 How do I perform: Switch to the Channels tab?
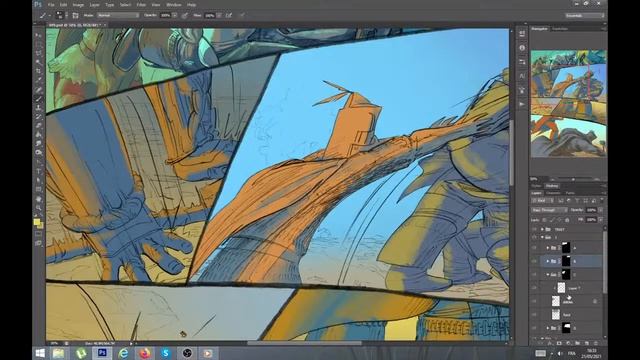553,193
